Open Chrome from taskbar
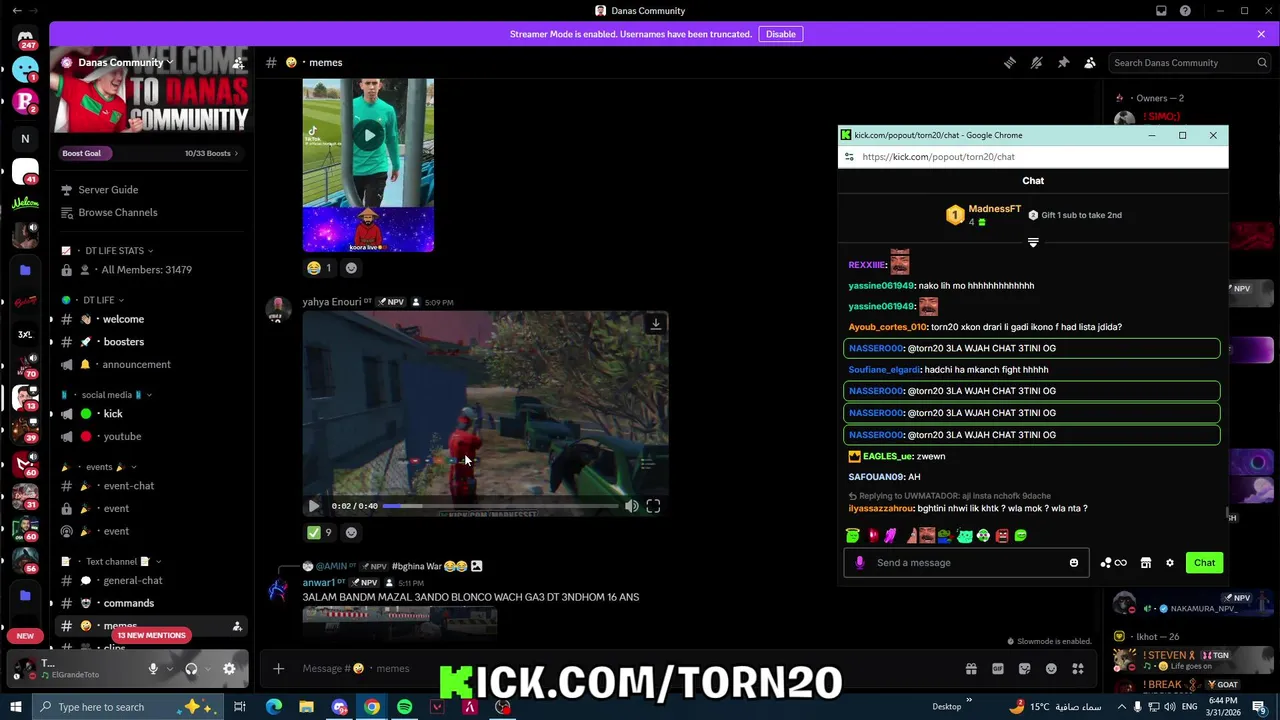Screen dimensions: 1280x720 [x=372, y=707]
